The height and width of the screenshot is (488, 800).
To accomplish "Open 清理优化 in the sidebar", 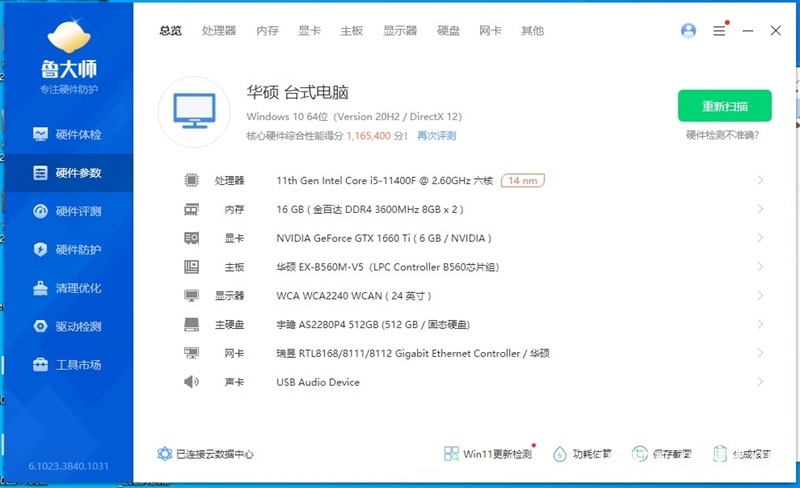I will tap(68, 288).
